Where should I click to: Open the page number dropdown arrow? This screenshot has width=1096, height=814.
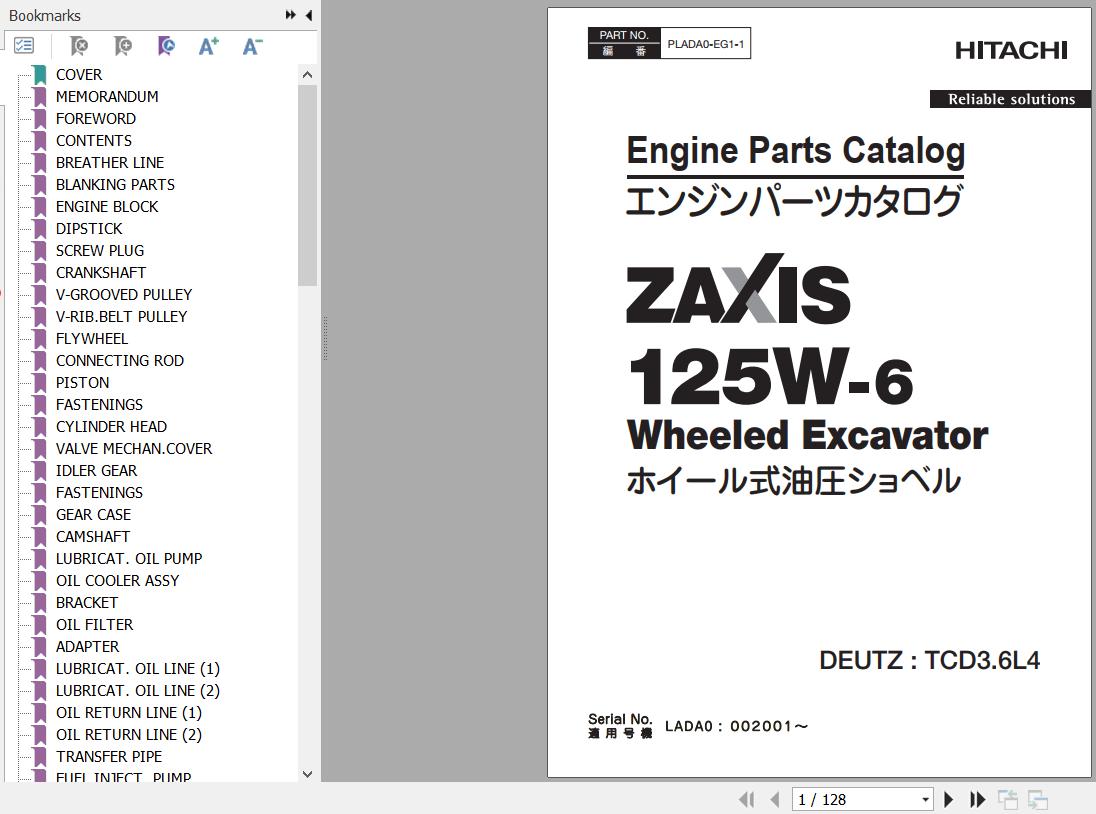click(925, 799)
